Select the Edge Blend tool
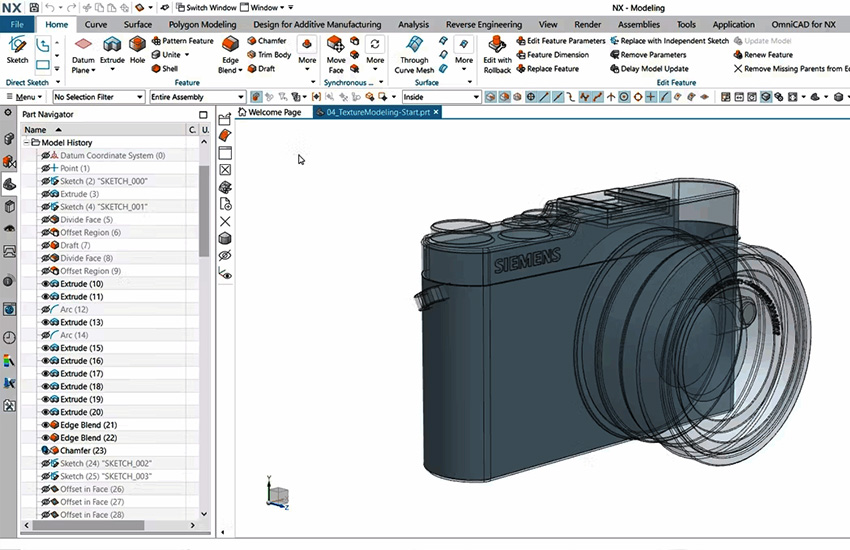850x550 pixels. [230, 55]
